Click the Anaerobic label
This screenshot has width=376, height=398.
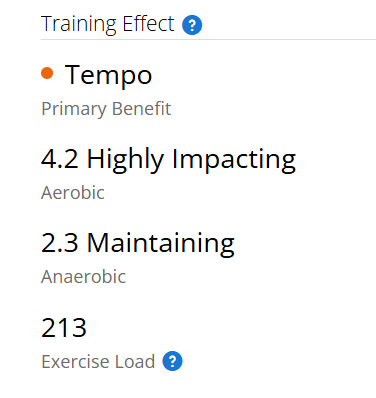pyautogui.click(x=83, y=277)
